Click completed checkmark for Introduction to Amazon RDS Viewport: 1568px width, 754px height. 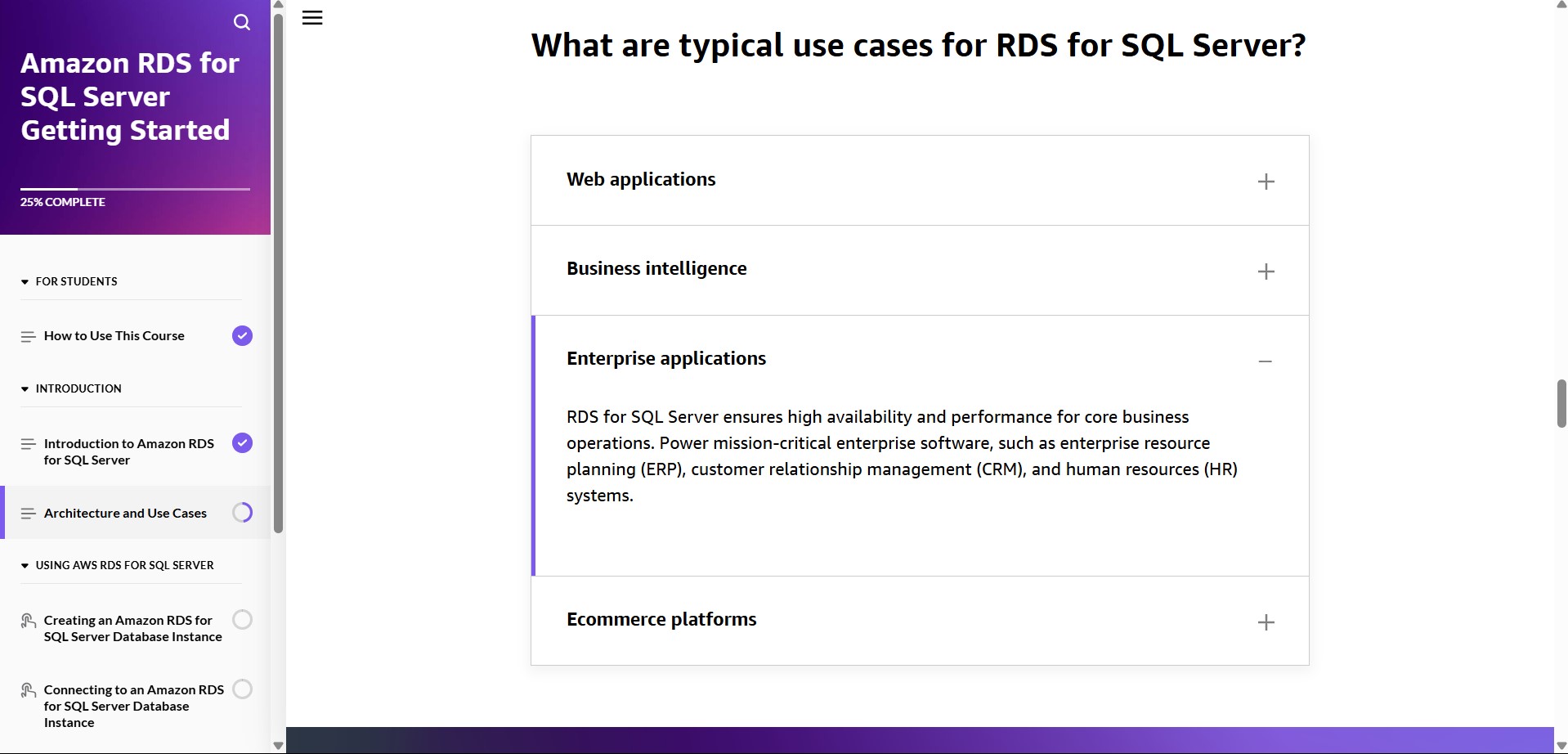click(x=242, y=443)
